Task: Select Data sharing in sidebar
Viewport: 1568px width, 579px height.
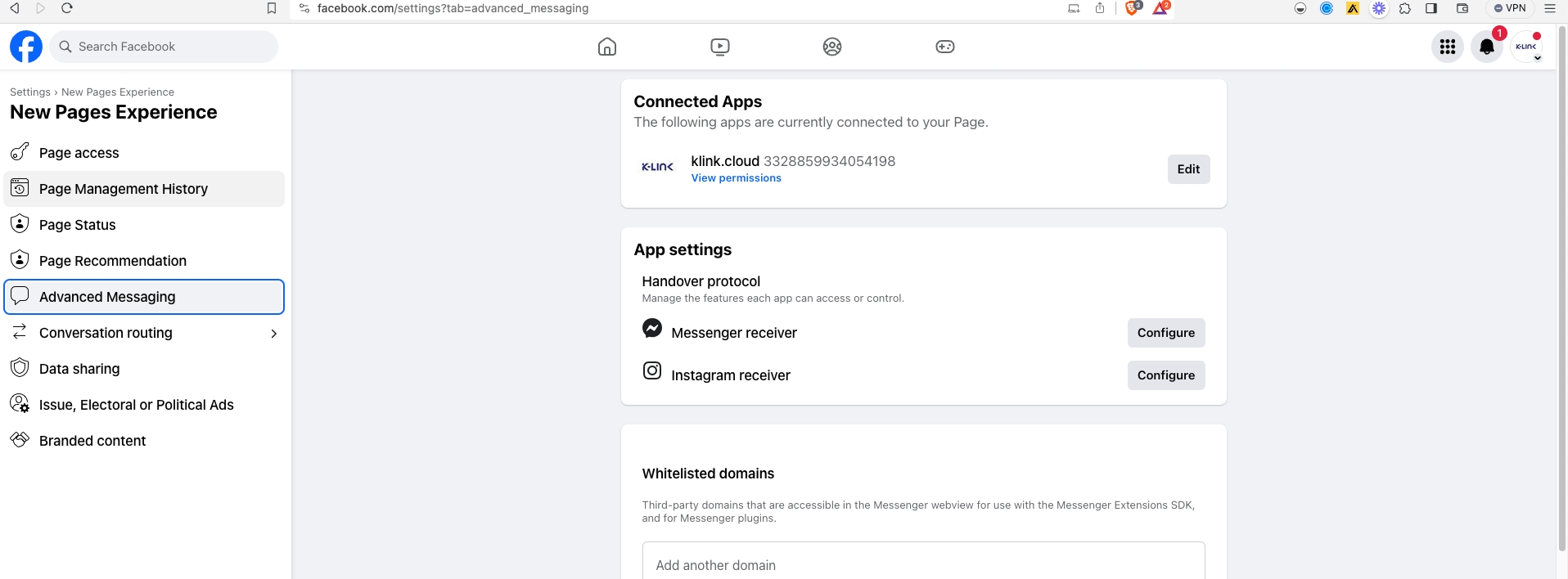Action: click(x=79, y=369)
